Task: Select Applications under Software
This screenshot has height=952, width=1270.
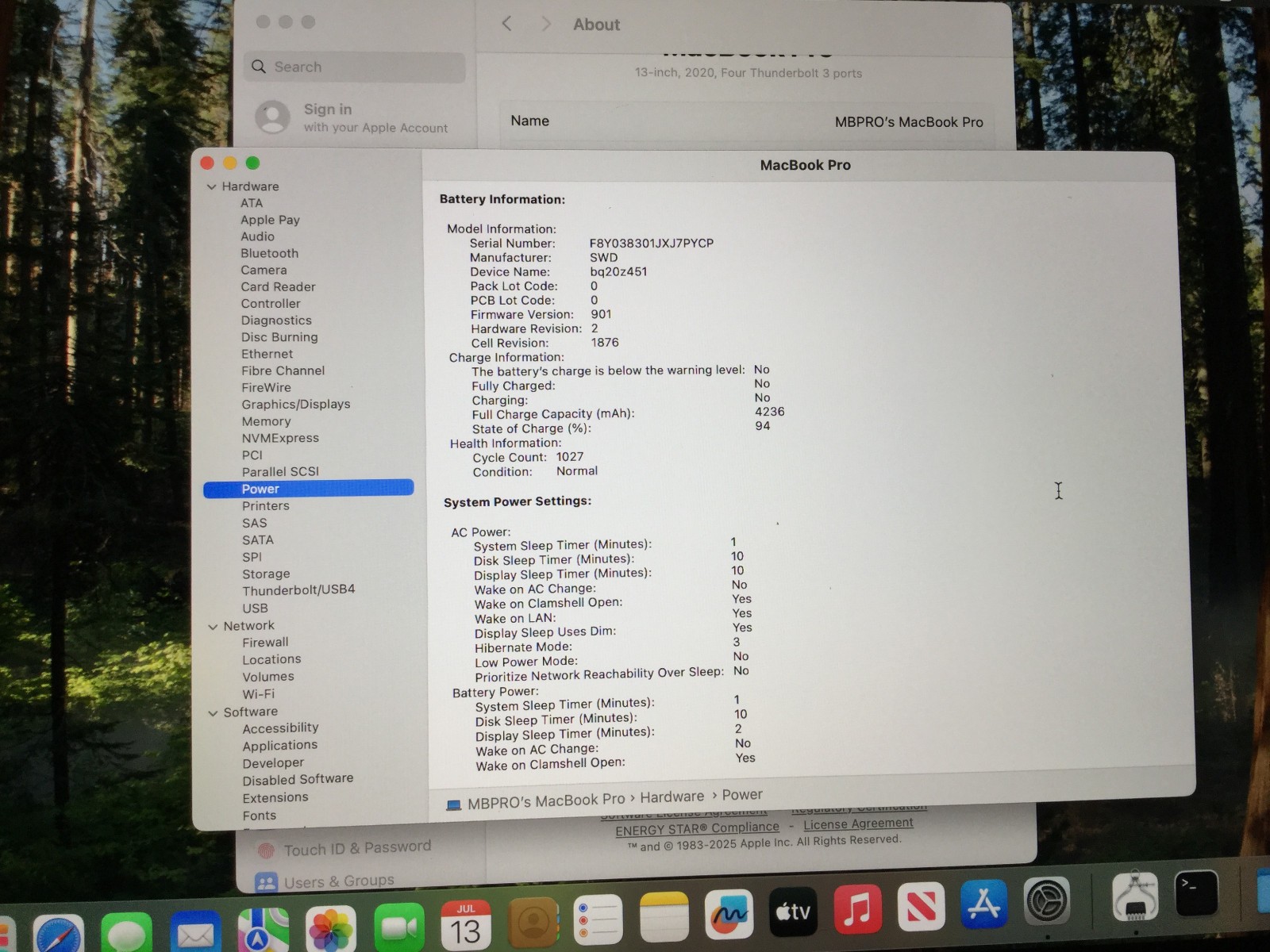Action: point(280,746)
